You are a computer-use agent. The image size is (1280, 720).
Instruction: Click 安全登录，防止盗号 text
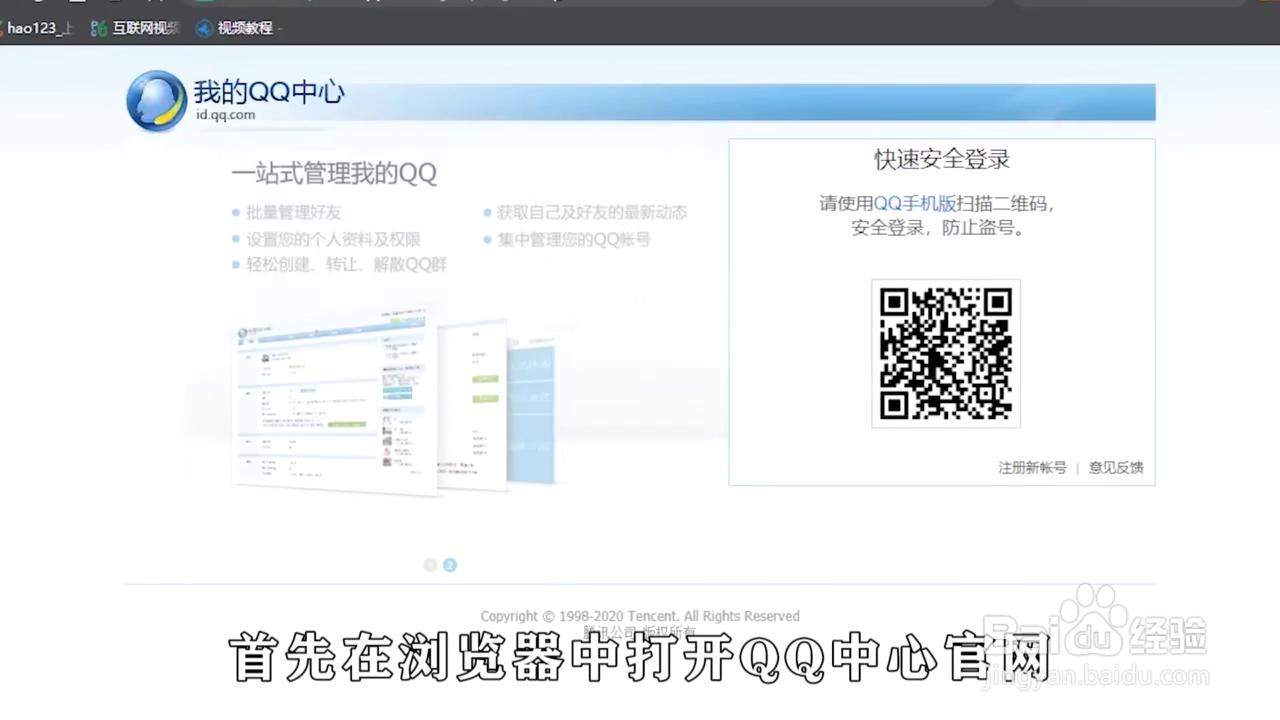coord(938,227)
